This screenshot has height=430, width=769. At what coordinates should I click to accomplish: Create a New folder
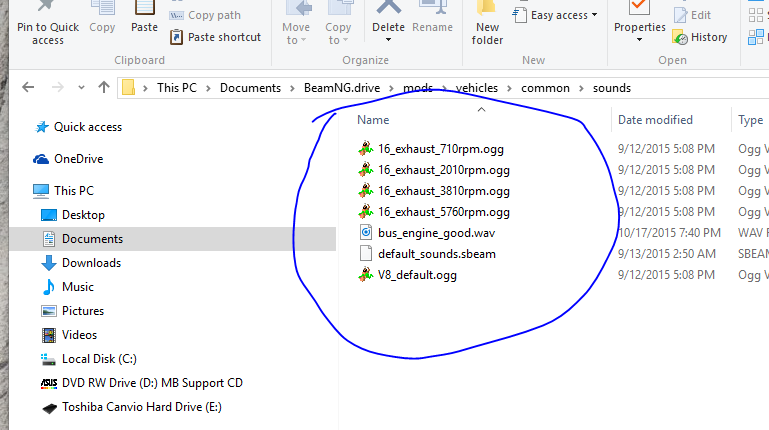pyautogui.click(x=487, y=24)
